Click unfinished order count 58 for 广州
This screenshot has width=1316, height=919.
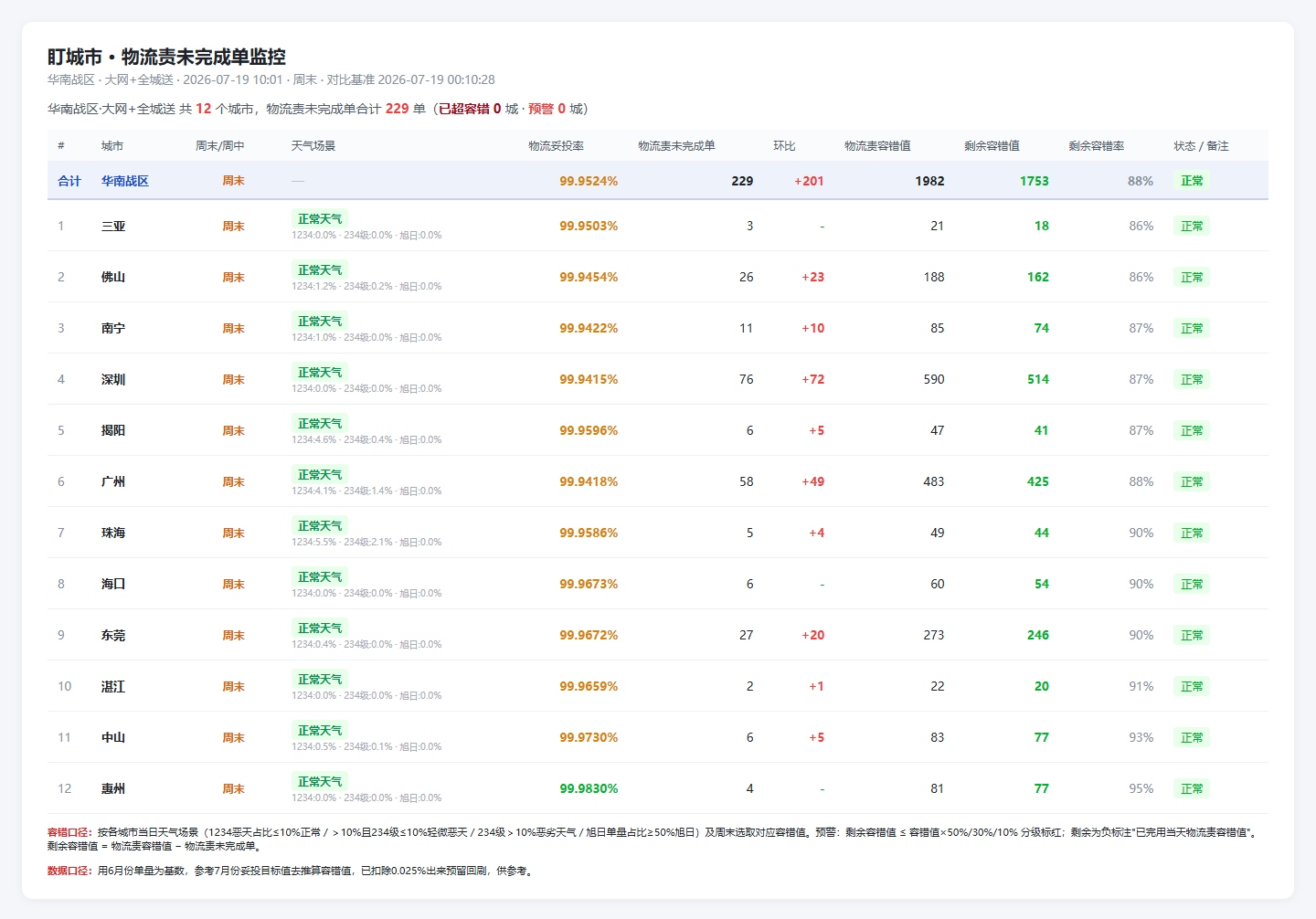[x=747, y=481]
